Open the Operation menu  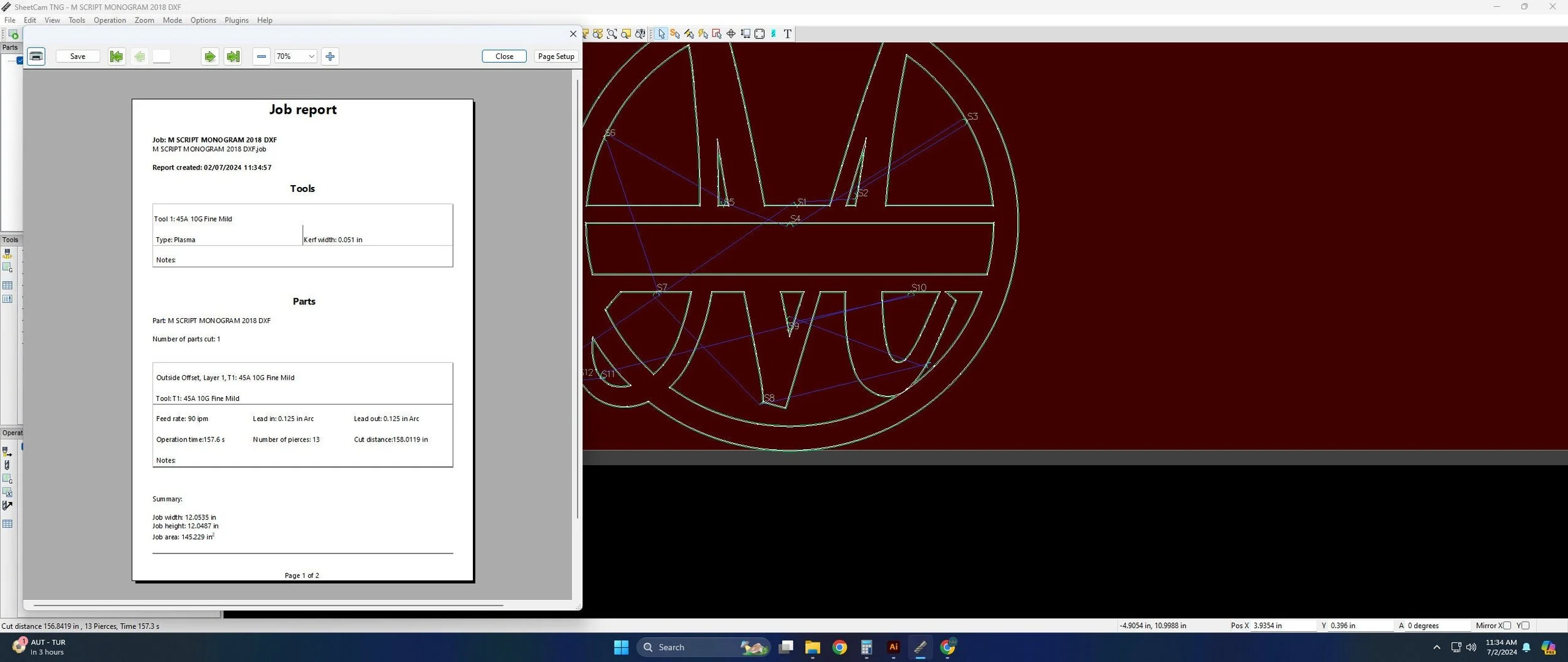[110, 20]
